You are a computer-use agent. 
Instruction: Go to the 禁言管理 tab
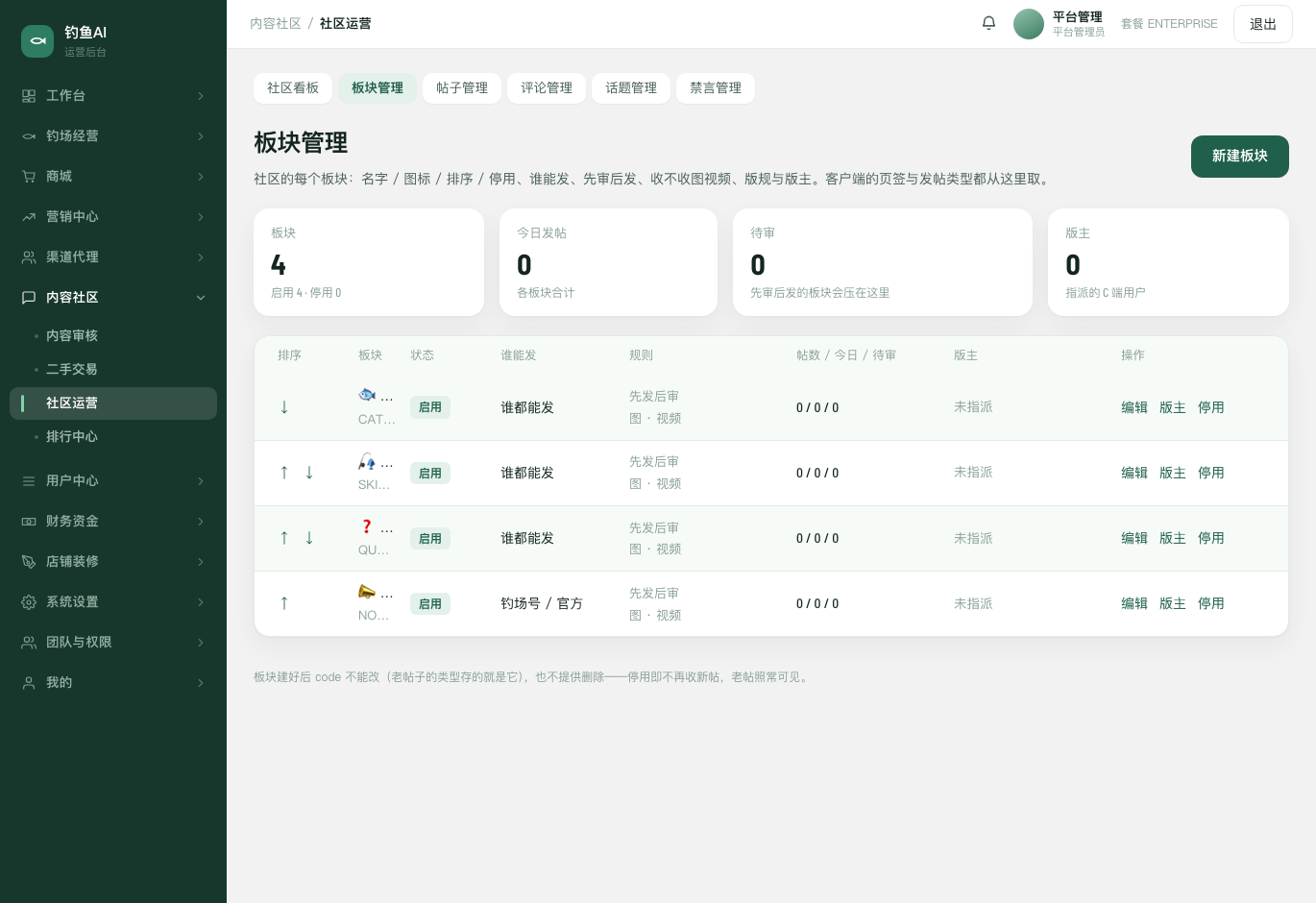[716, 88]
